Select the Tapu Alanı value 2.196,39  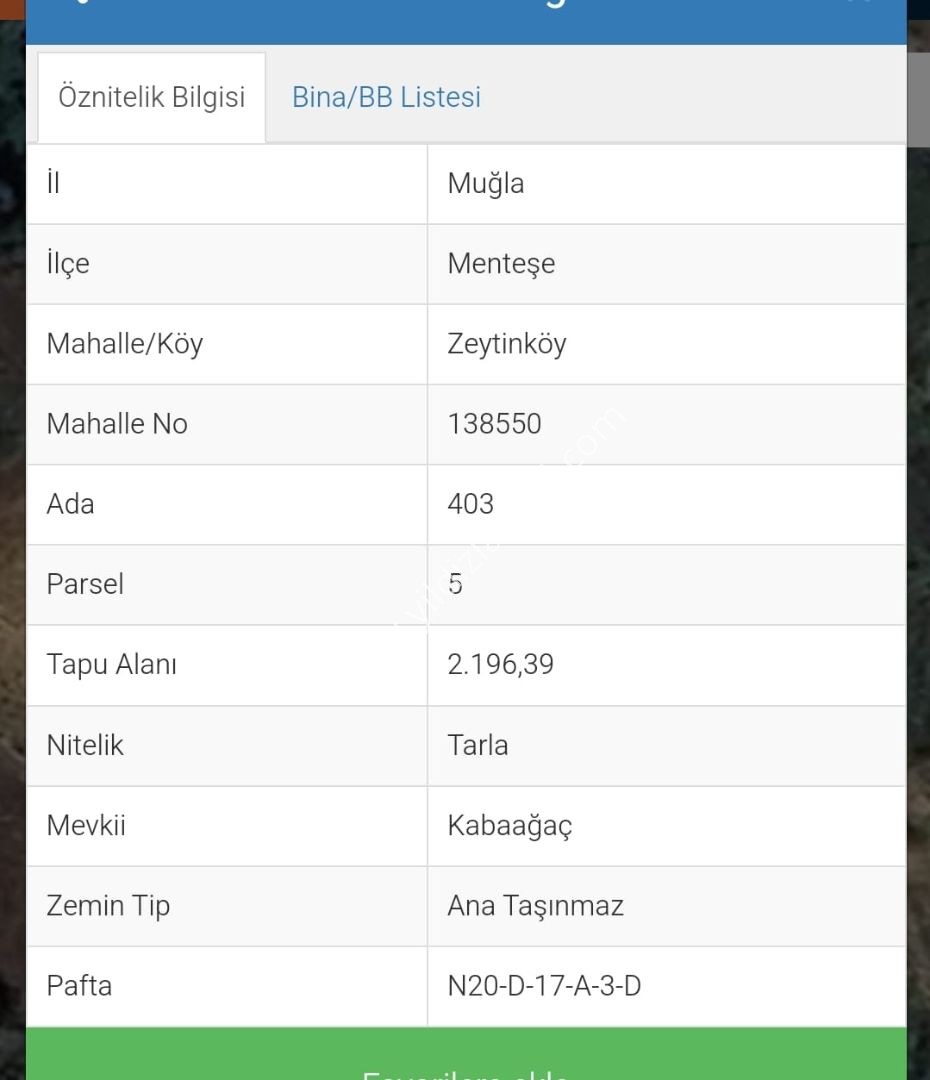[500, 665]
